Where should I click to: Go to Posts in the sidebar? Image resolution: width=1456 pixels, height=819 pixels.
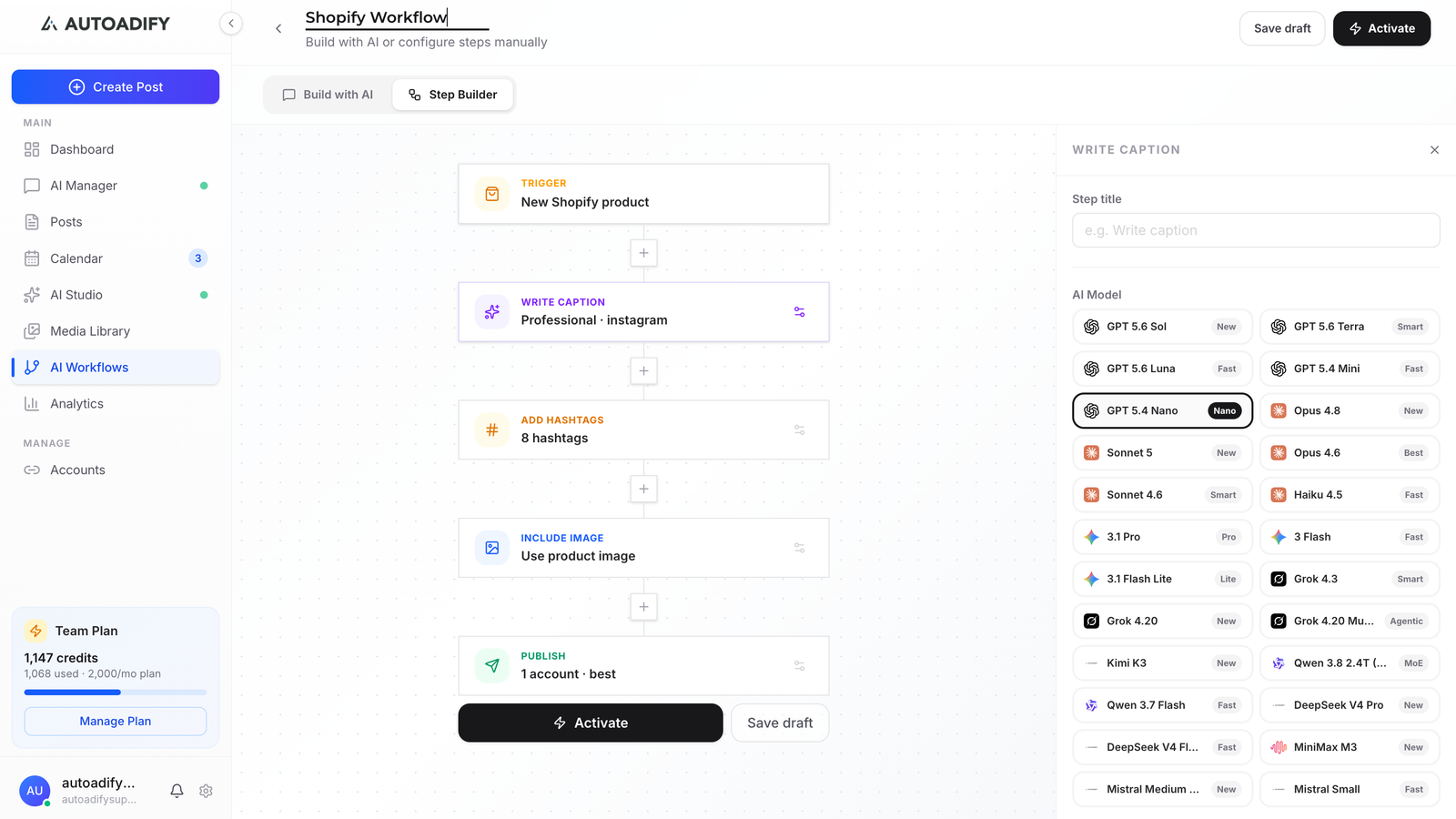[116, 222]
